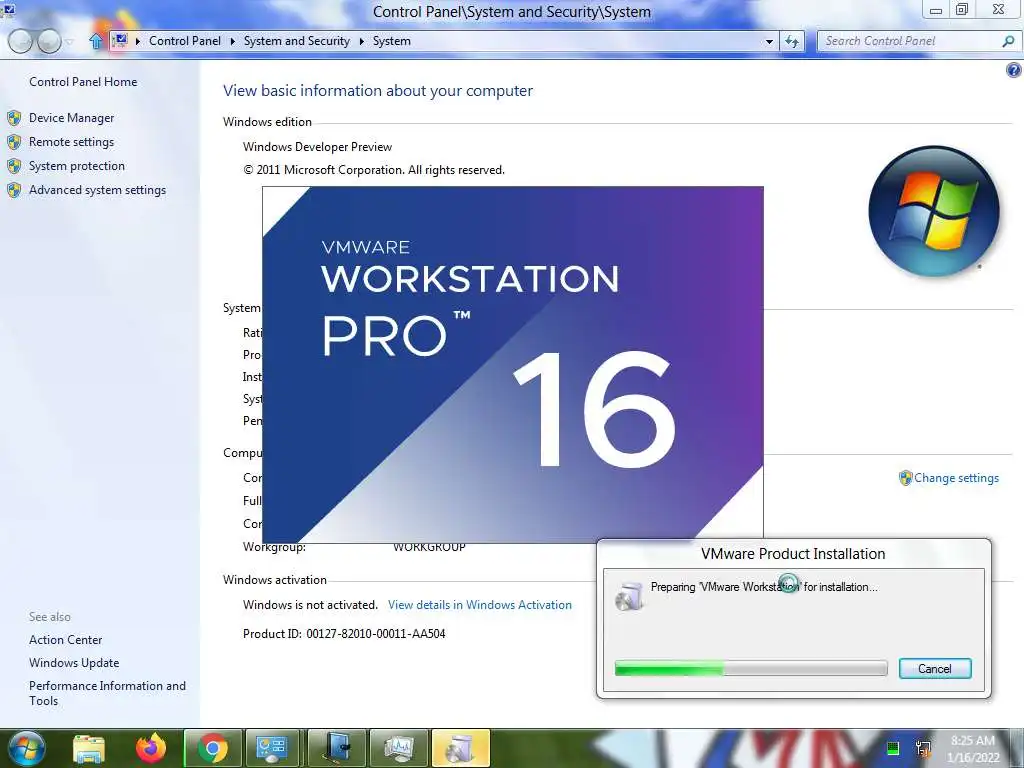This screenshot has width=1024, height=768.
Task: Restore down the Control Panel window
Action: pyautogui.click(x=962, y=10)
